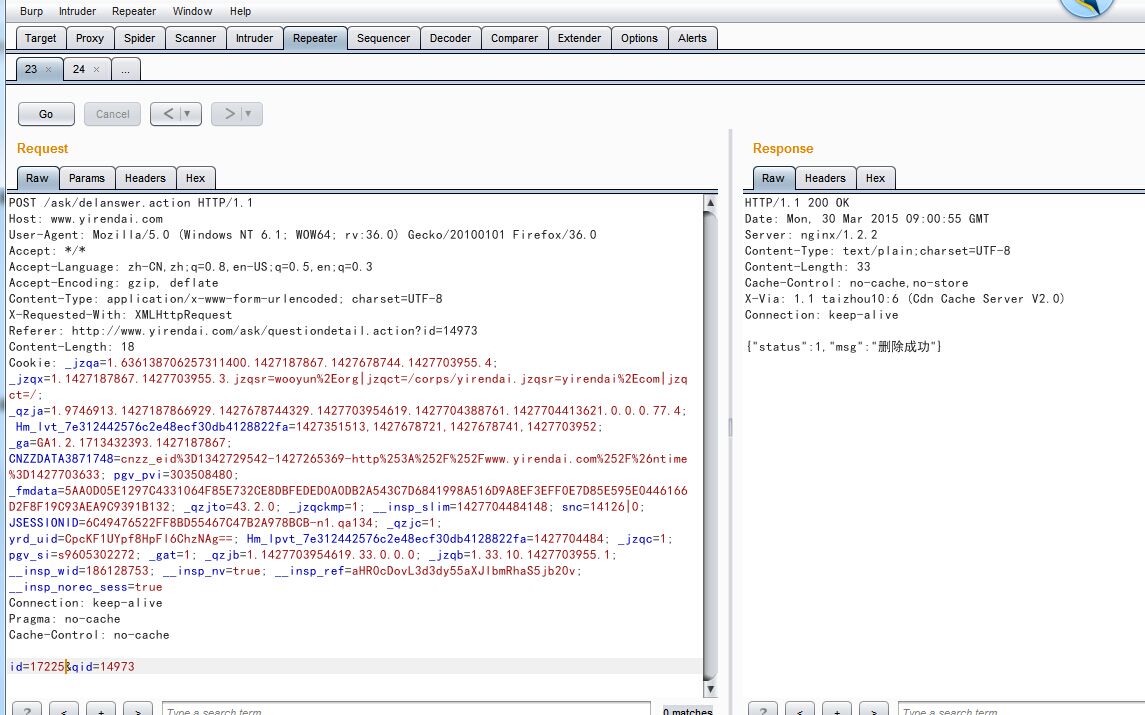1145x715 pixels.
Task: Switch to the Alerts tab
Action: [692, 38]
